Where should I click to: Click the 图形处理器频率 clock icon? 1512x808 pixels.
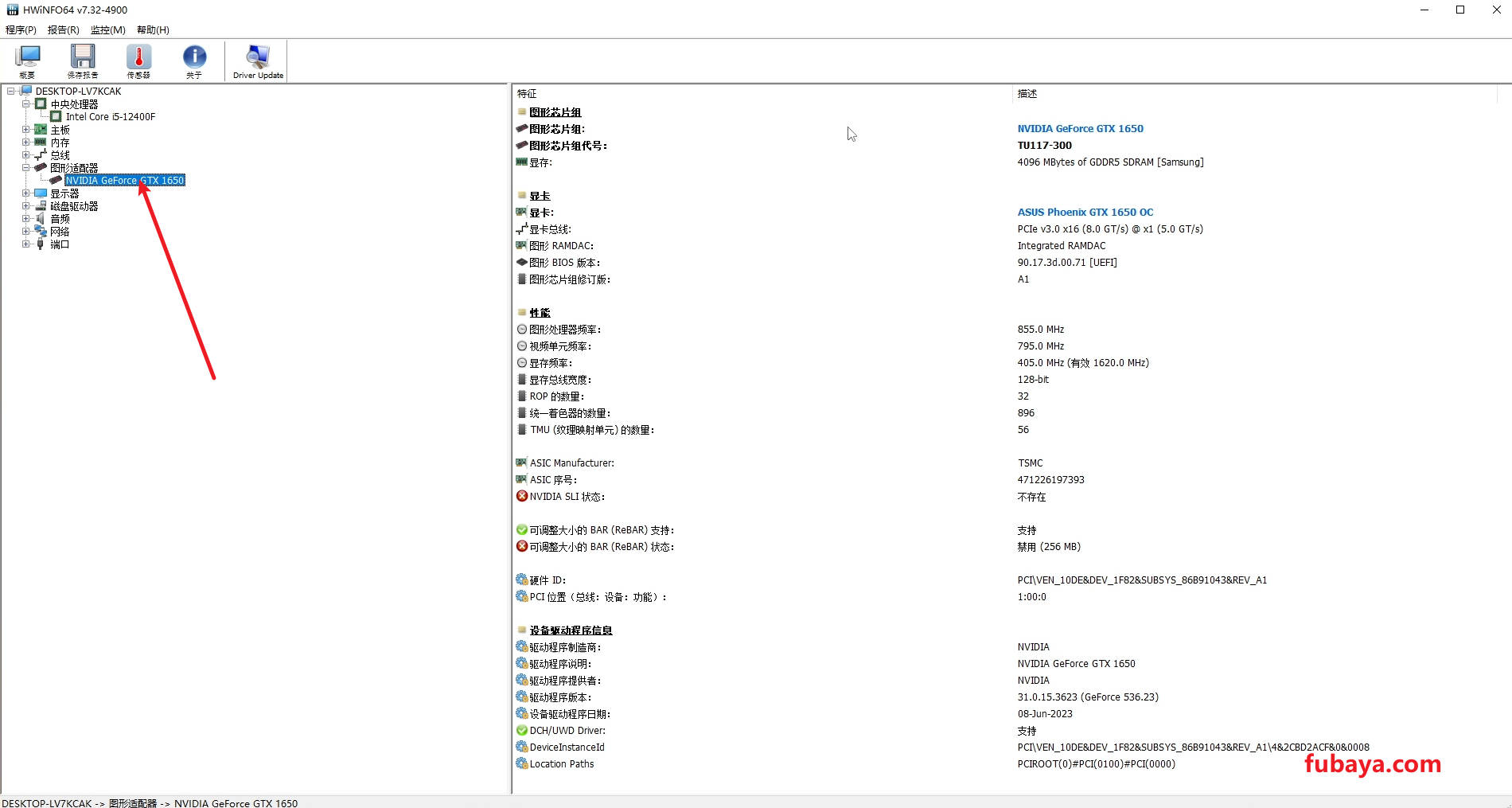click(x=522, y=329)
